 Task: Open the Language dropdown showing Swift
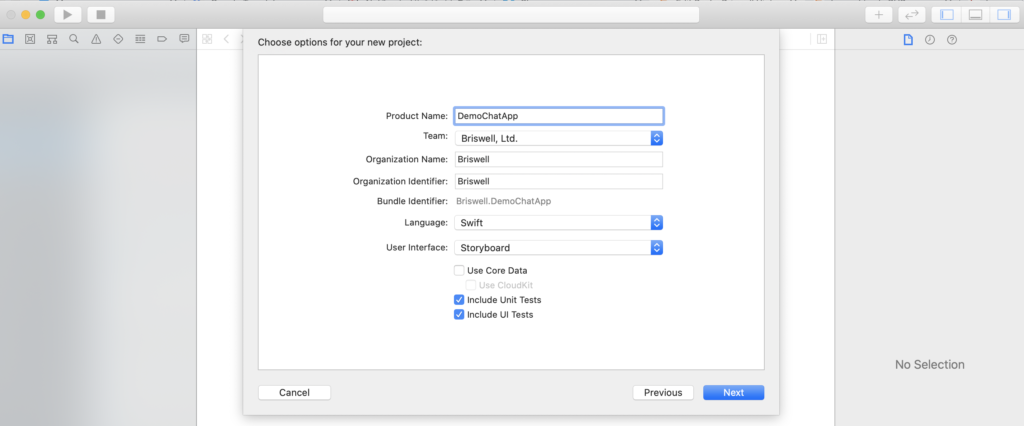(x=559, y=223)
